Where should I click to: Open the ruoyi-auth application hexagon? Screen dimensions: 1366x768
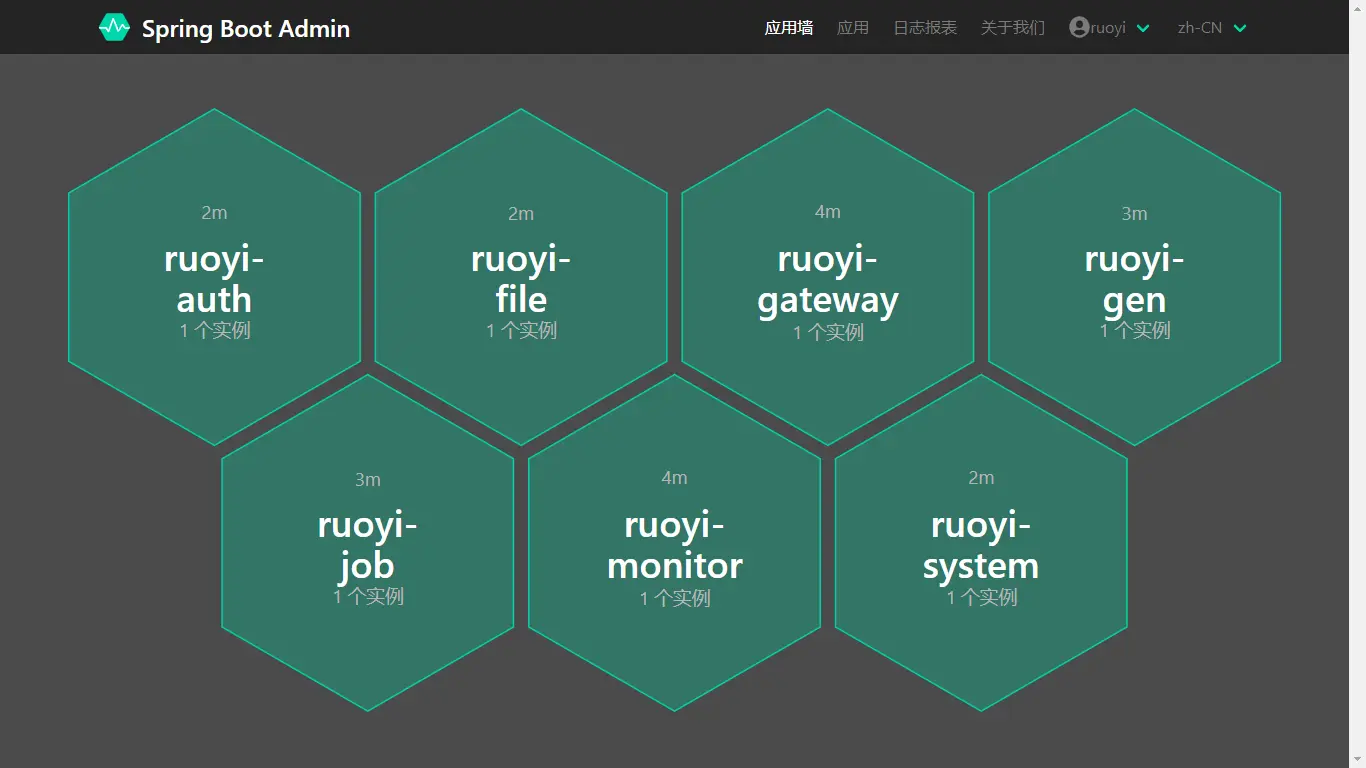coord(214,277)
